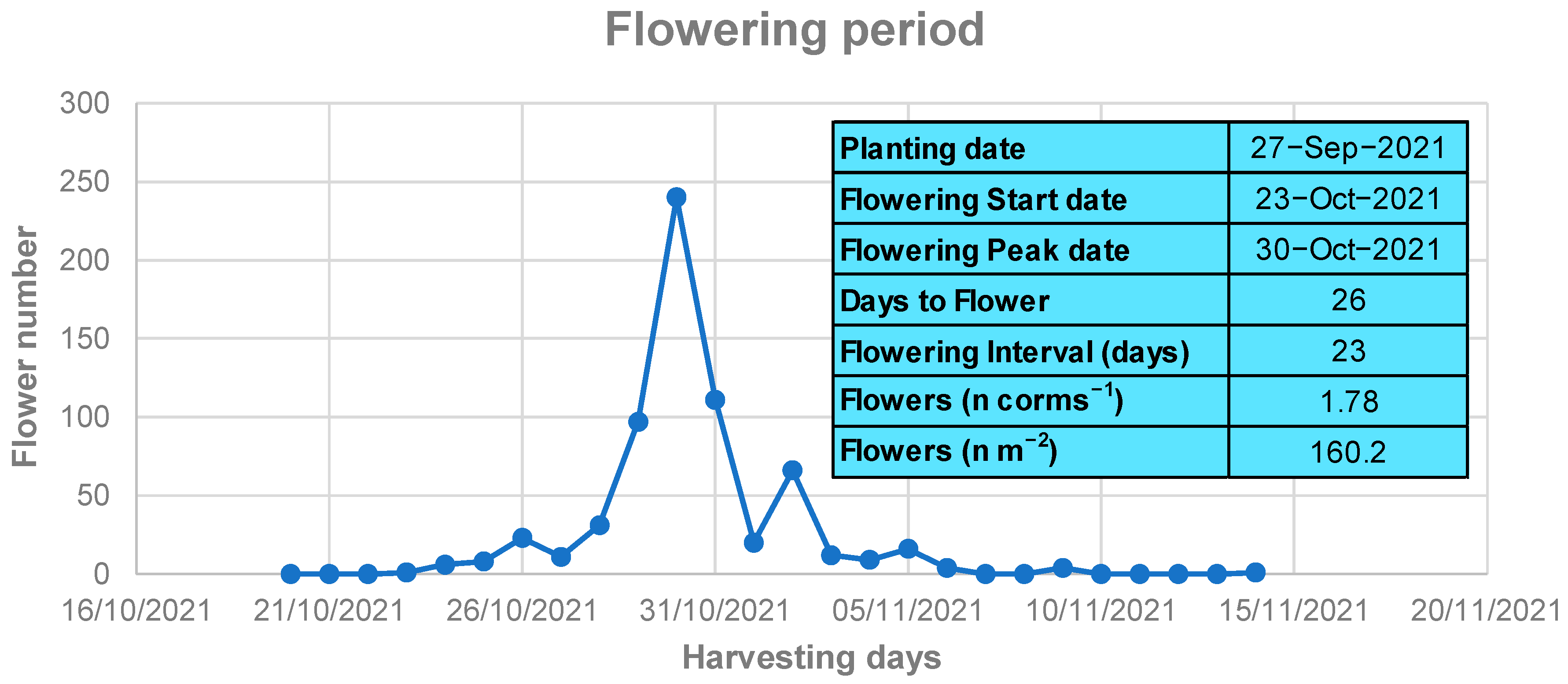Select the 150 y-axis tick label

(85, 339)
